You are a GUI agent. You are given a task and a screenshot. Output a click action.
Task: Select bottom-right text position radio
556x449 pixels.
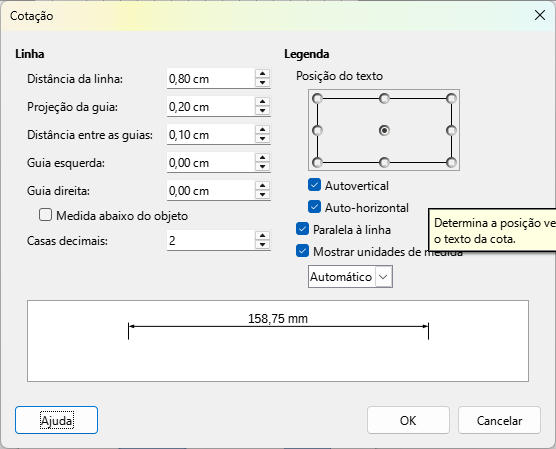click(451, 162)
